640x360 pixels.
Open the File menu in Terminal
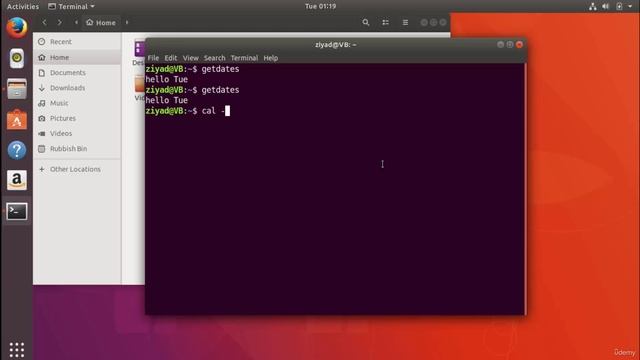tap(153, 58)
